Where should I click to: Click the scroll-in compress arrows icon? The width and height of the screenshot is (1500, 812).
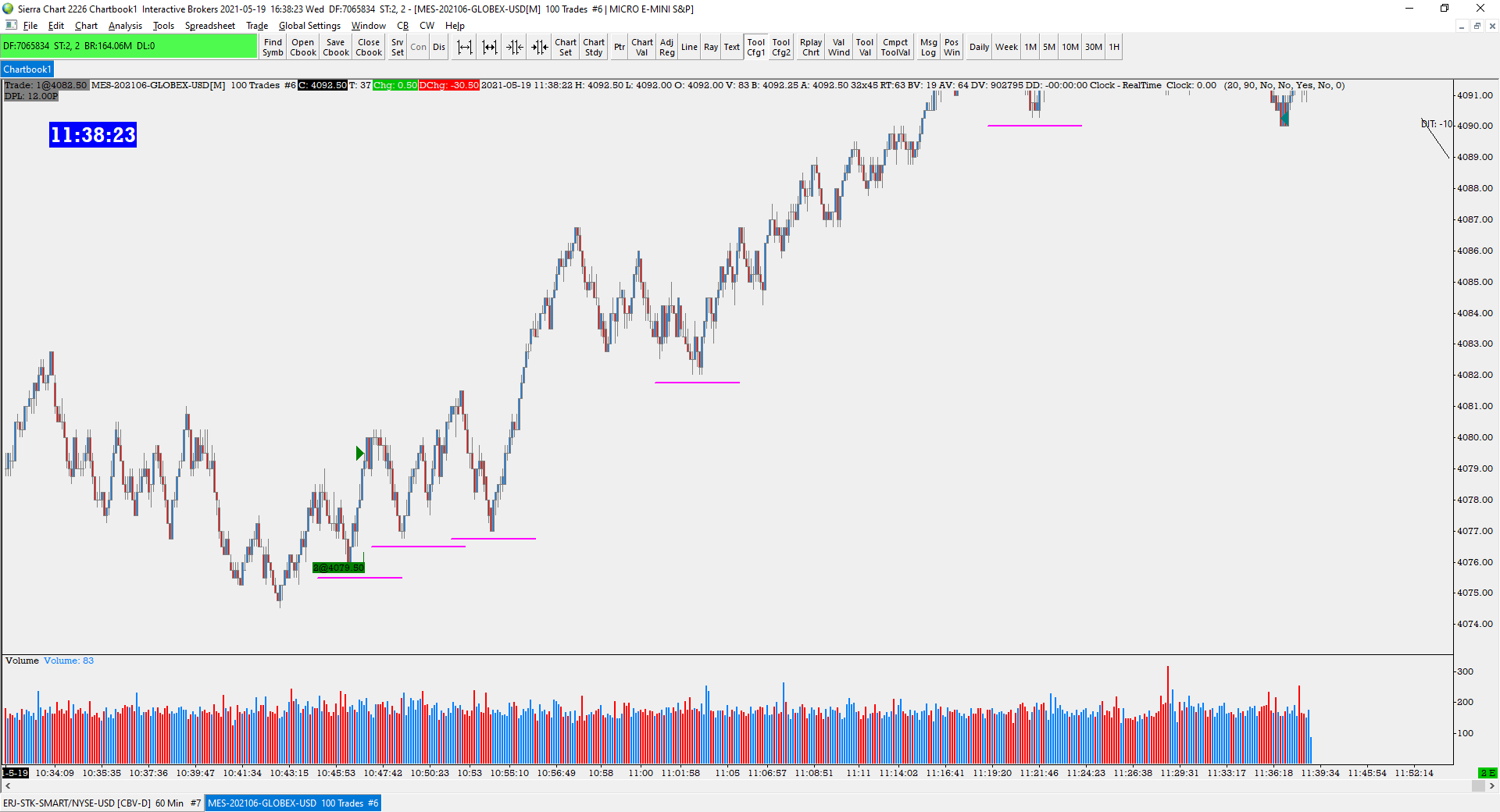click(515, 47)
